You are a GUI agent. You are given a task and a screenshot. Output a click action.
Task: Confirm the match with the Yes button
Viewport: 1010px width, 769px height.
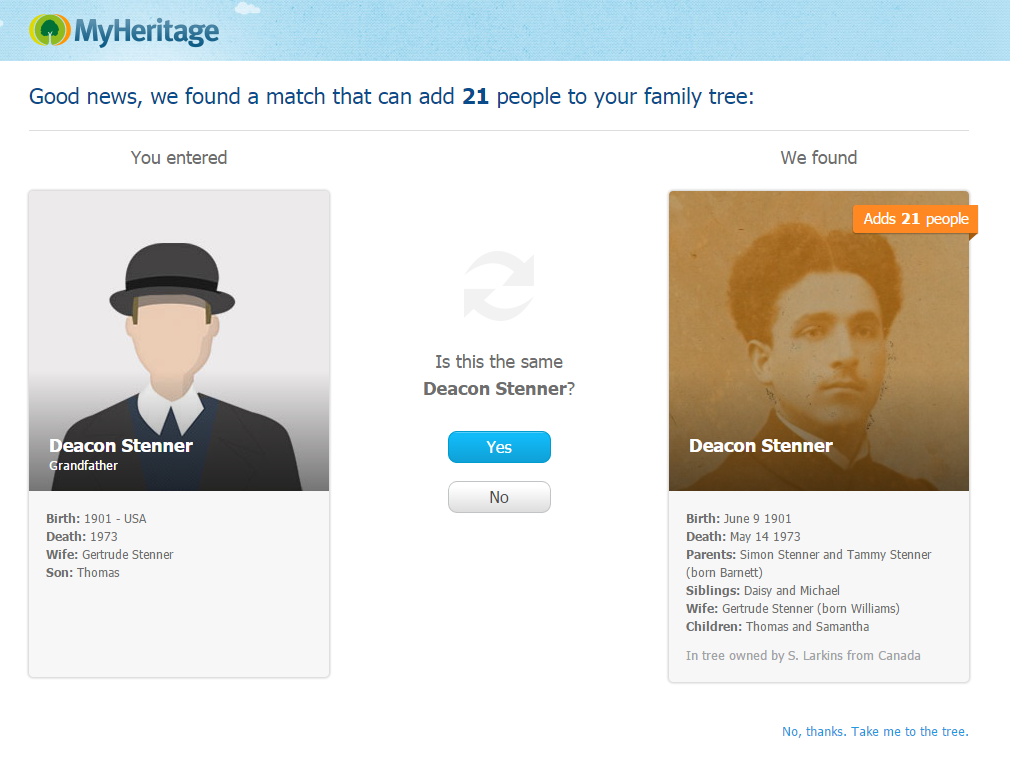tap(499, 447)
